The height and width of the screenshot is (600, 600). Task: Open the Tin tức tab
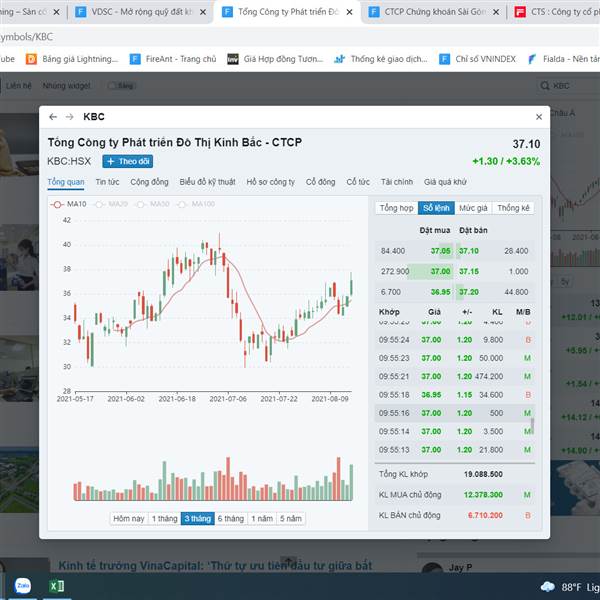tap(107, 182)
